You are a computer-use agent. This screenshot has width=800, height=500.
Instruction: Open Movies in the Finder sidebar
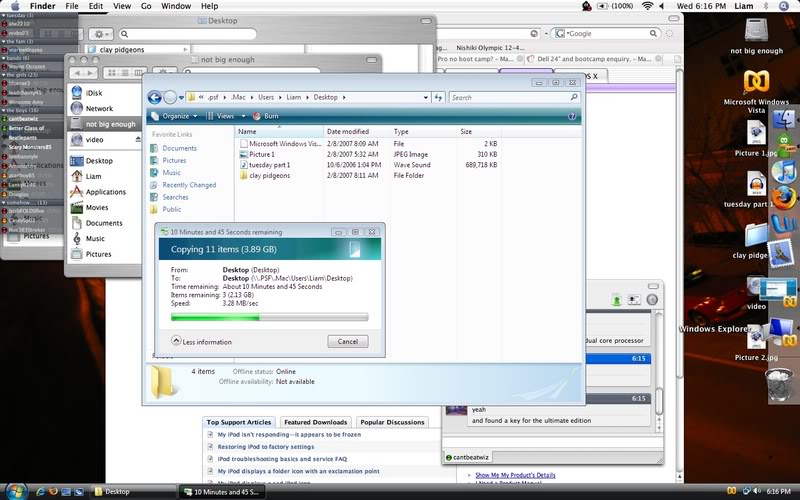pyautogui.click(x=97, y=208)
